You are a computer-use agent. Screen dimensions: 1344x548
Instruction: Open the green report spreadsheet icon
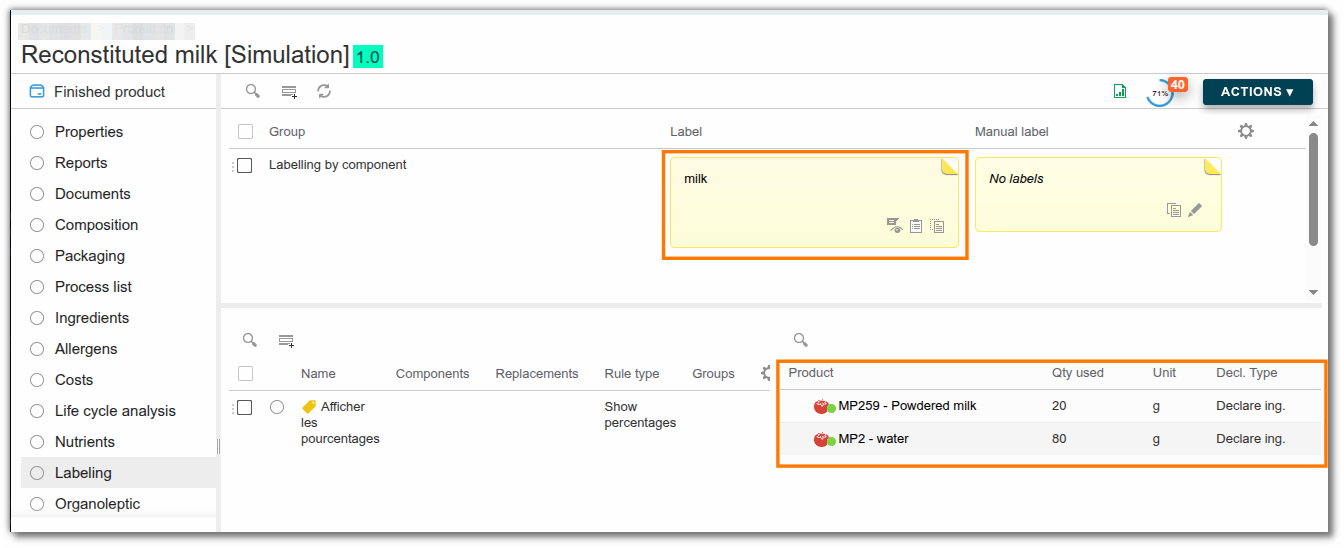pyautogui.click(x=1120, y=91)
